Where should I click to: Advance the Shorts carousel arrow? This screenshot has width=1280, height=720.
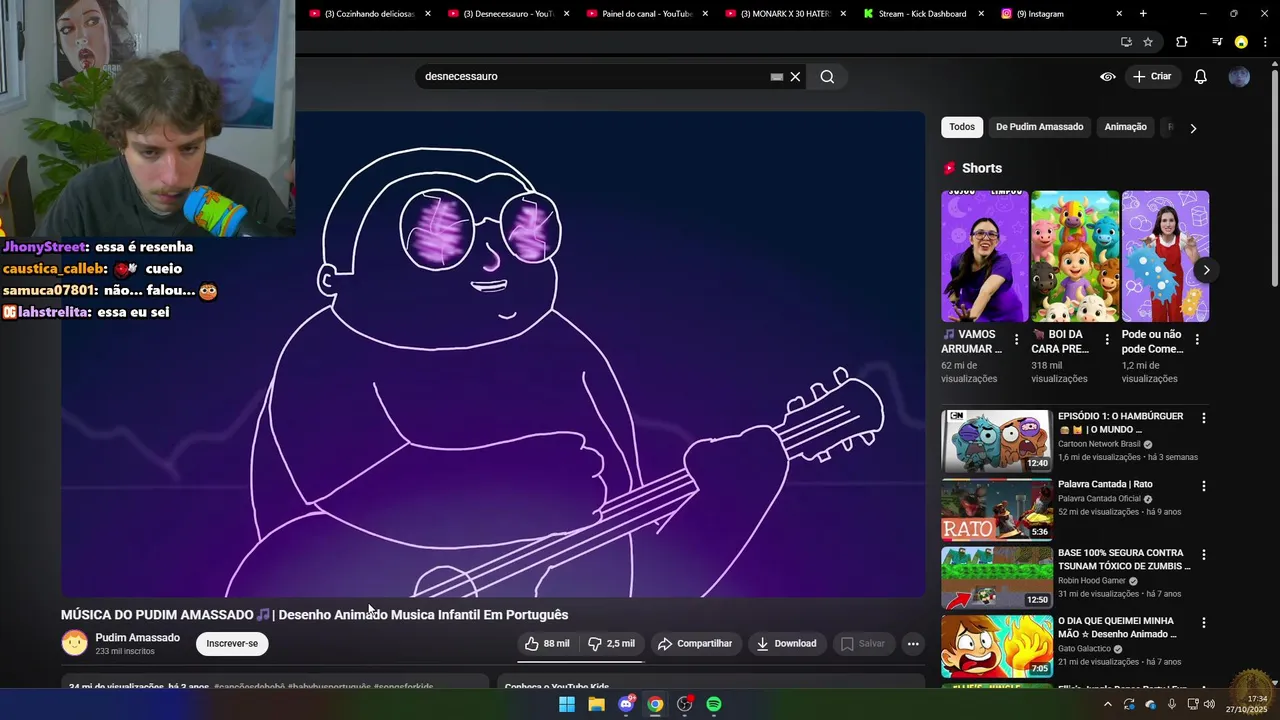click(x=1206, y=270)
